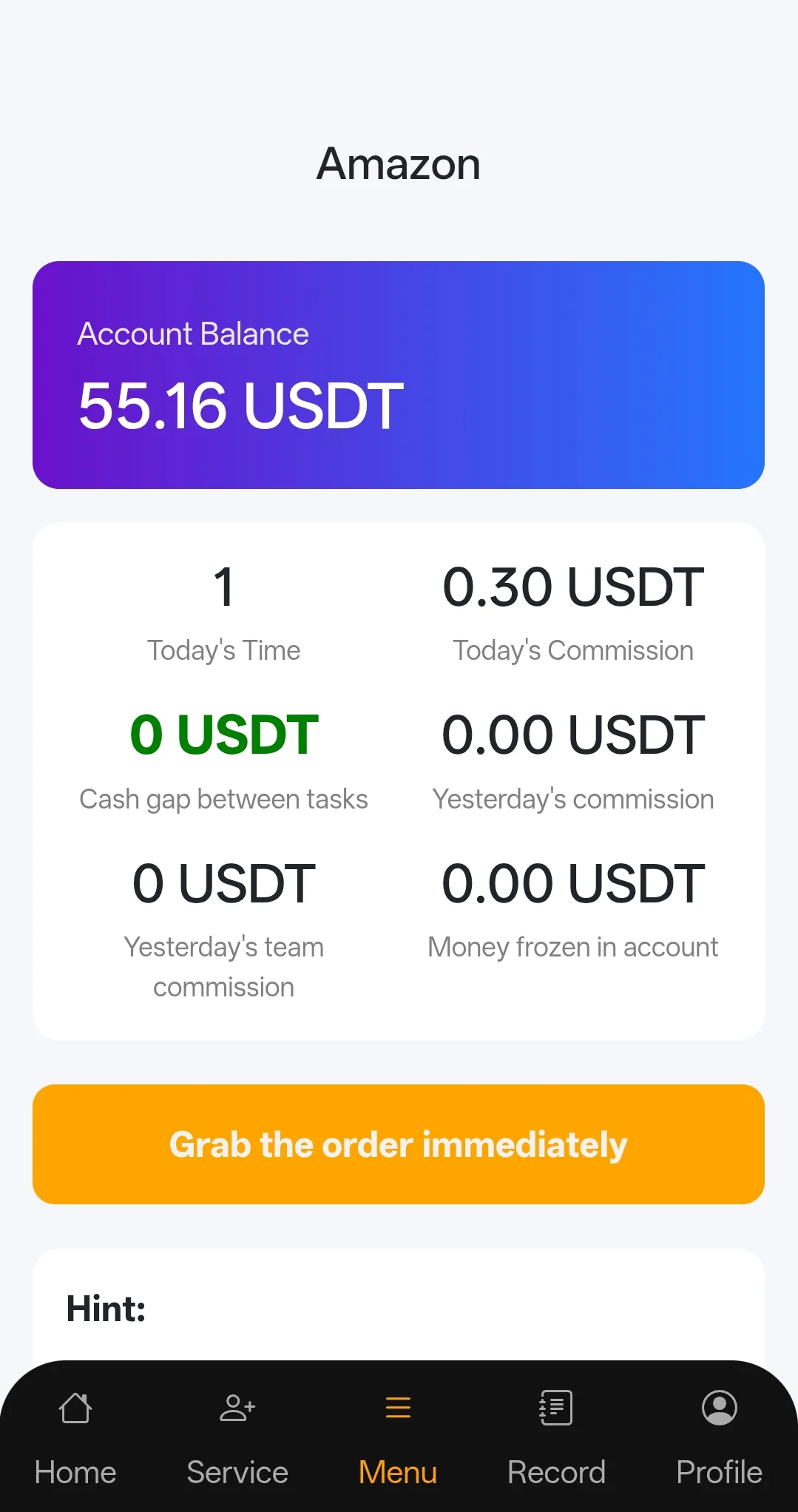
Task: Open the Home tab label
Action: 75,1472
